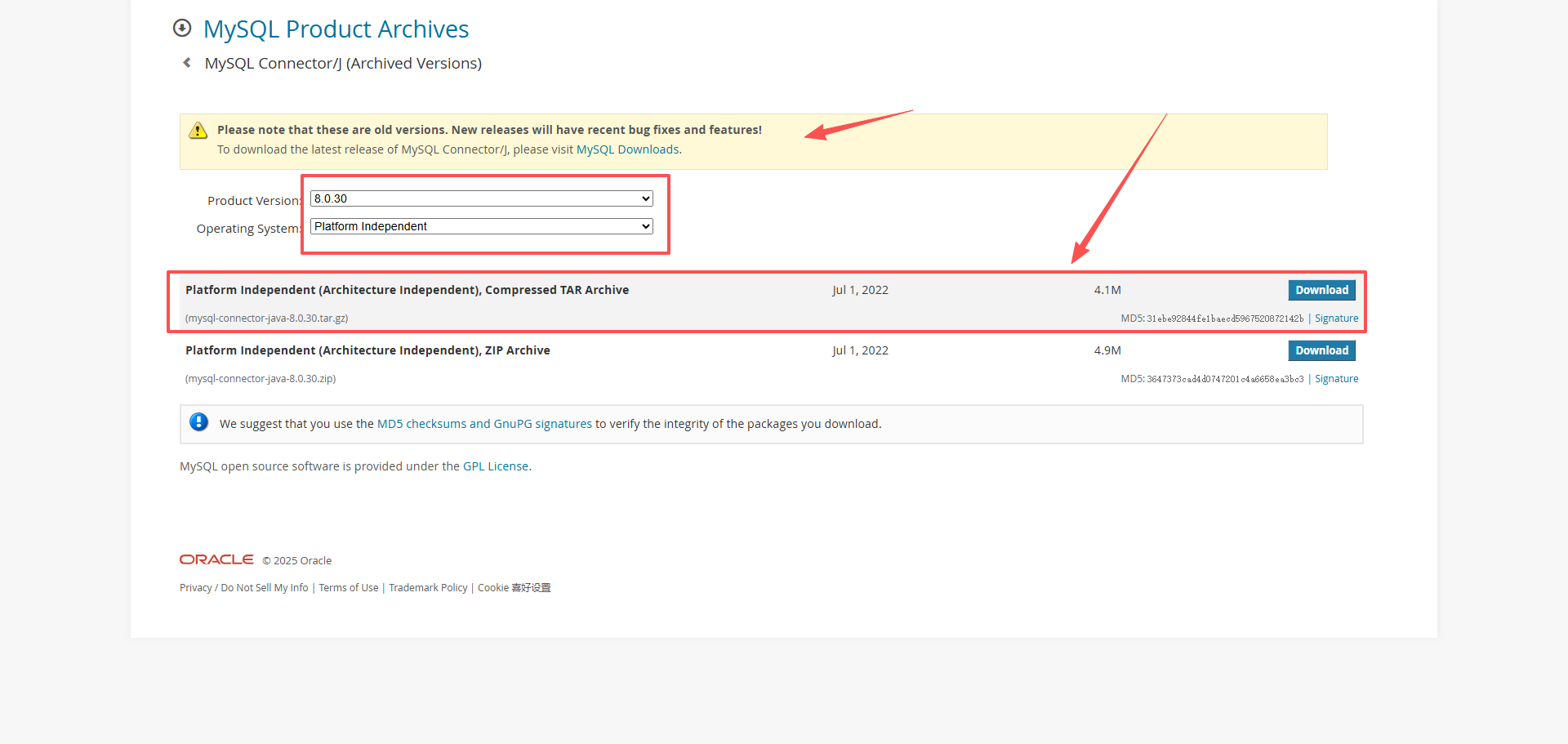This screenshot has height=744, width=1568.
Task: Click the mysql-connector-java-8.0.30.tar.gz filename
Action: coord(267,319)
